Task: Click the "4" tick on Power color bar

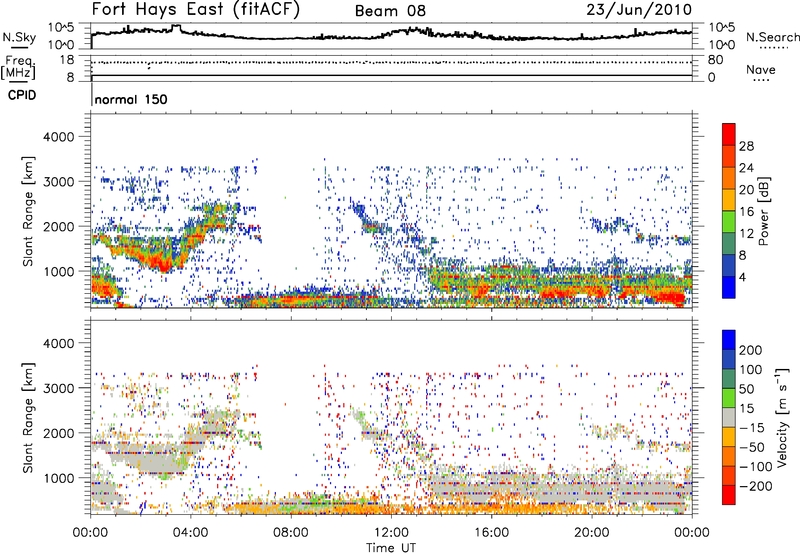Action: (742, 278)
